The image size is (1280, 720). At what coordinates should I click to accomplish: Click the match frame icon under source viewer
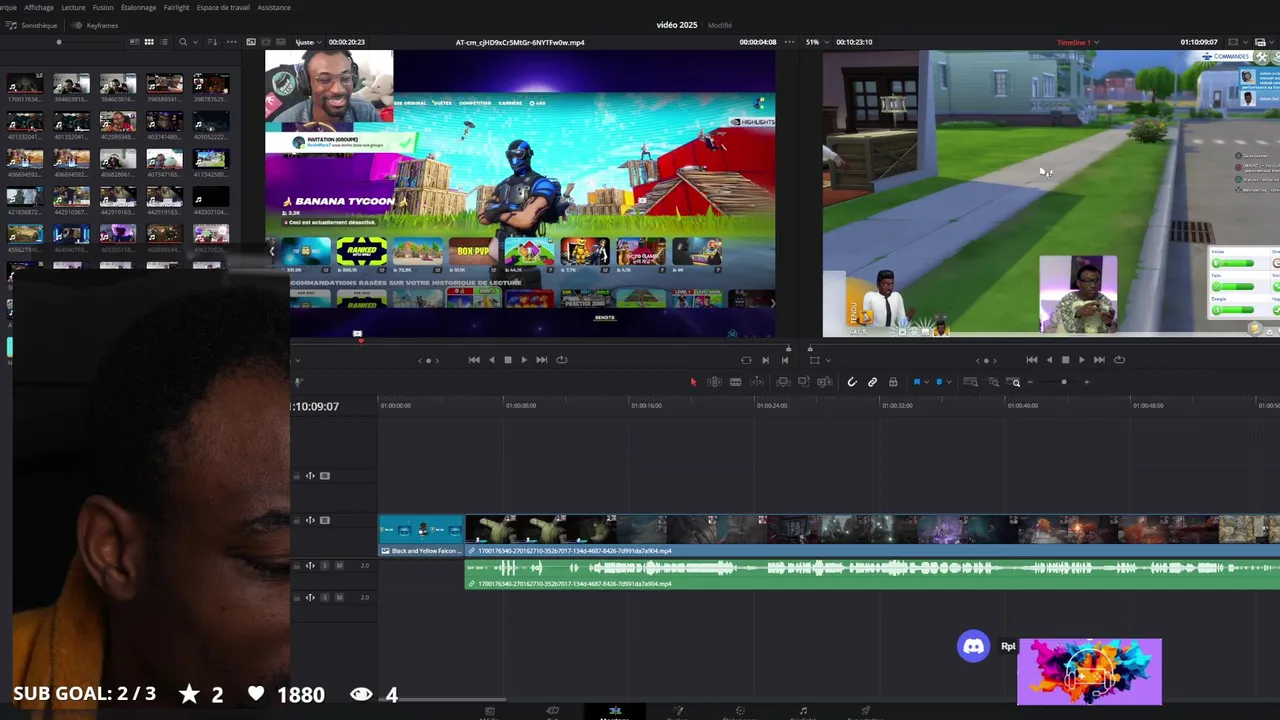pyautogui.click(x=746, y=360)
